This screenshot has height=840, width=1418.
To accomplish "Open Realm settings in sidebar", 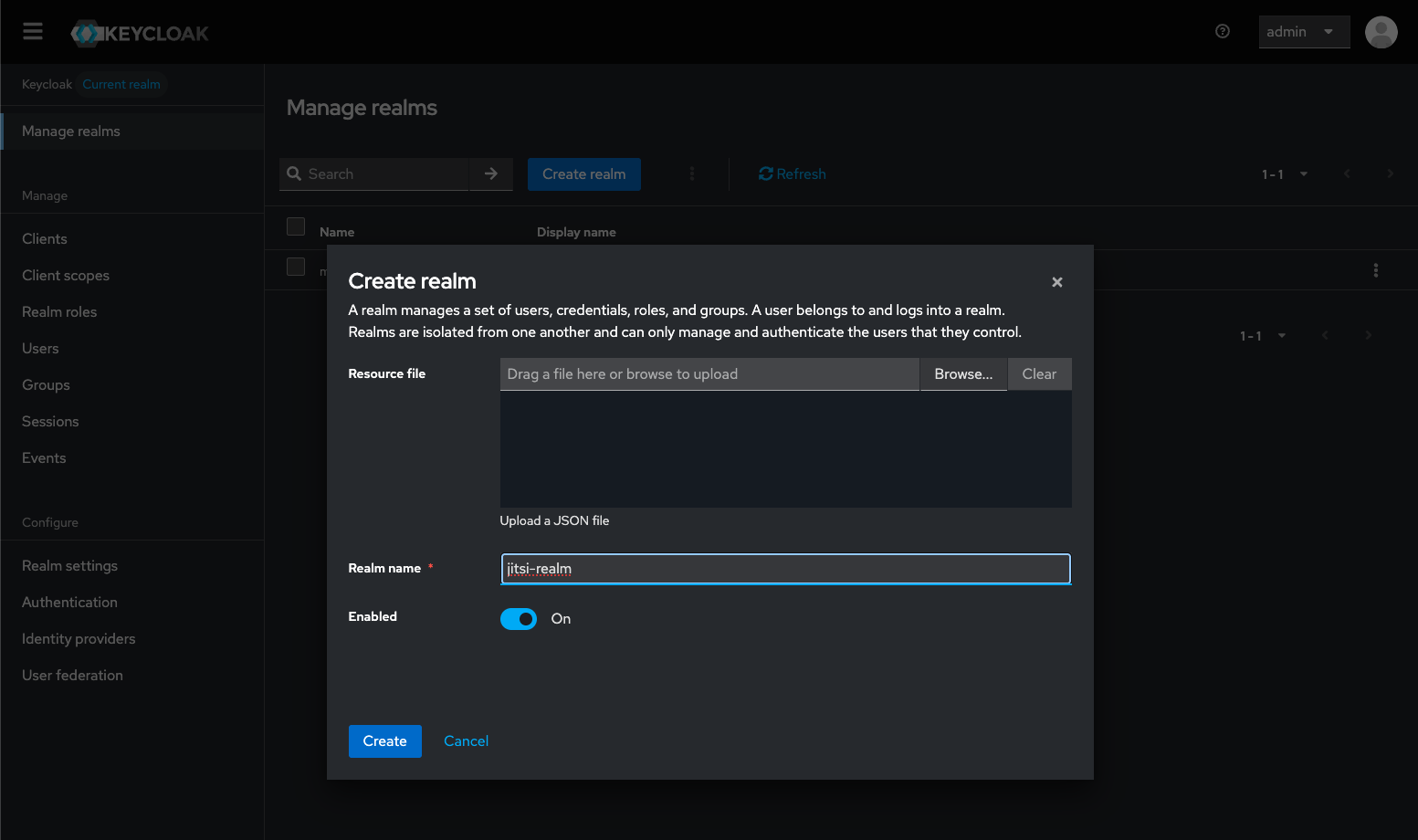I will point(69,566).
